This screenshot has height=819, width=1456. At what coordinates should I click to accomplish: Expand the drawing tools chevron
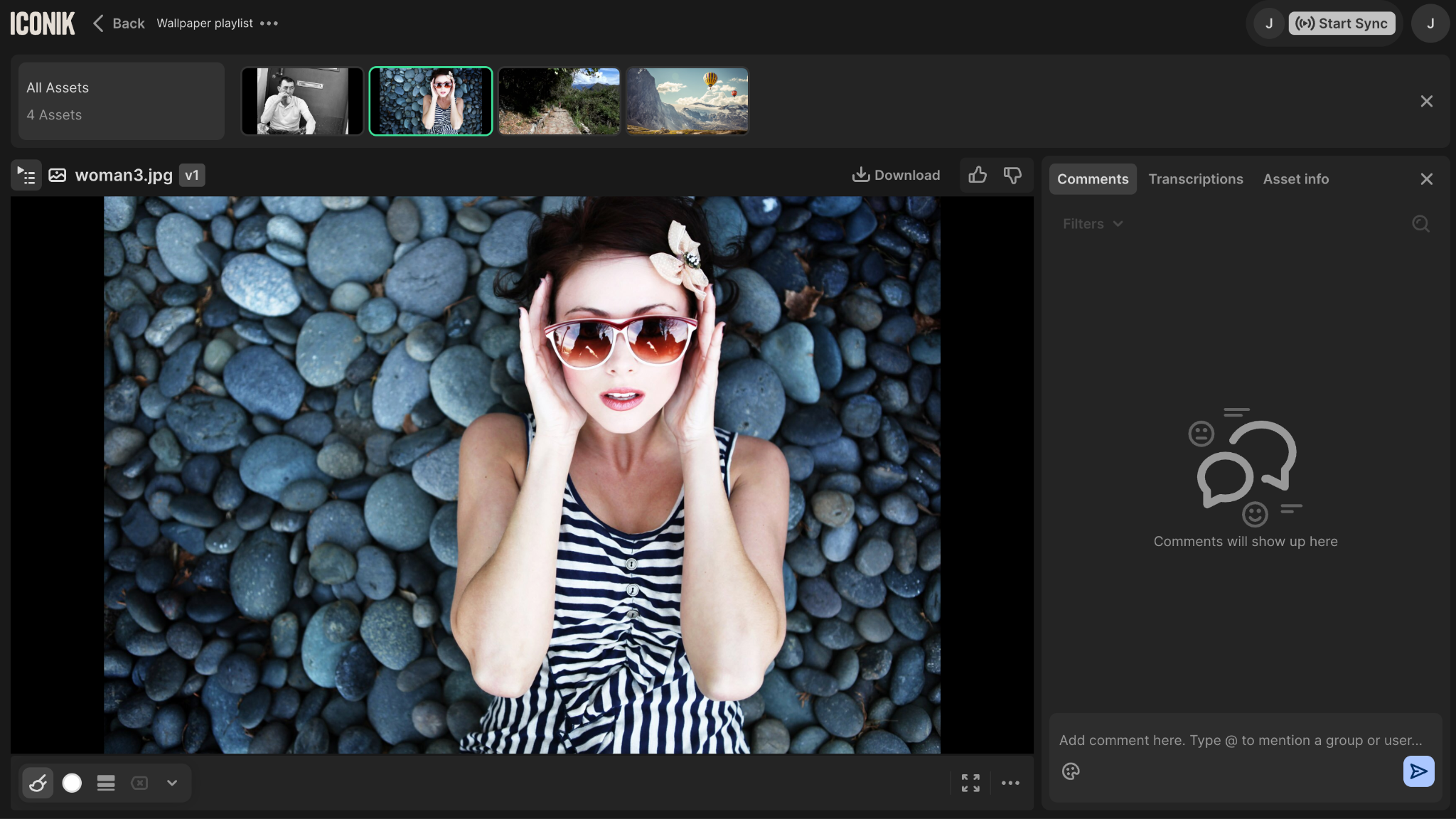tap(172, 783)
